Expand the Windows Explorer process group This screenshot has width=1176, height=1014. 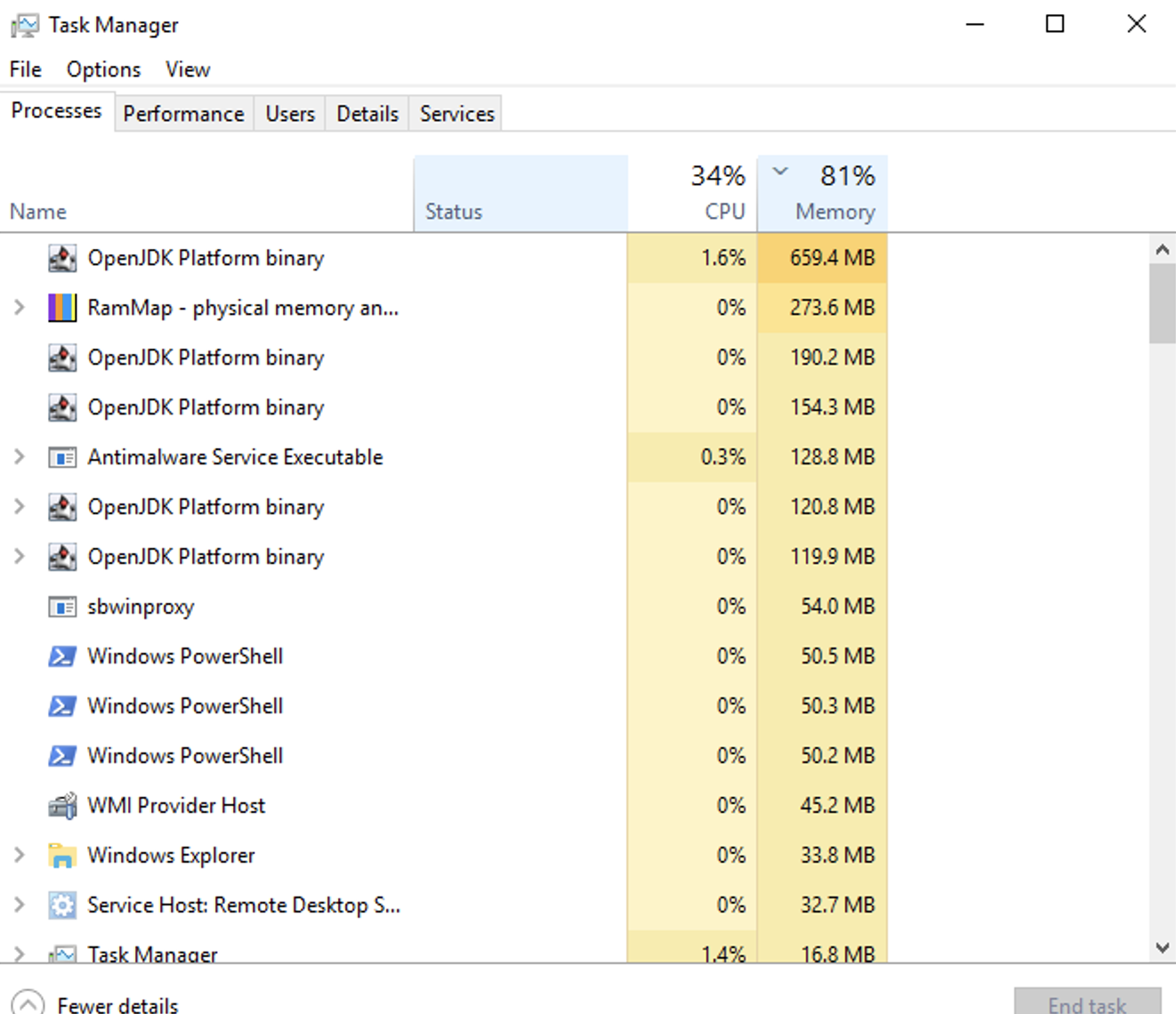tap(20, 856)
